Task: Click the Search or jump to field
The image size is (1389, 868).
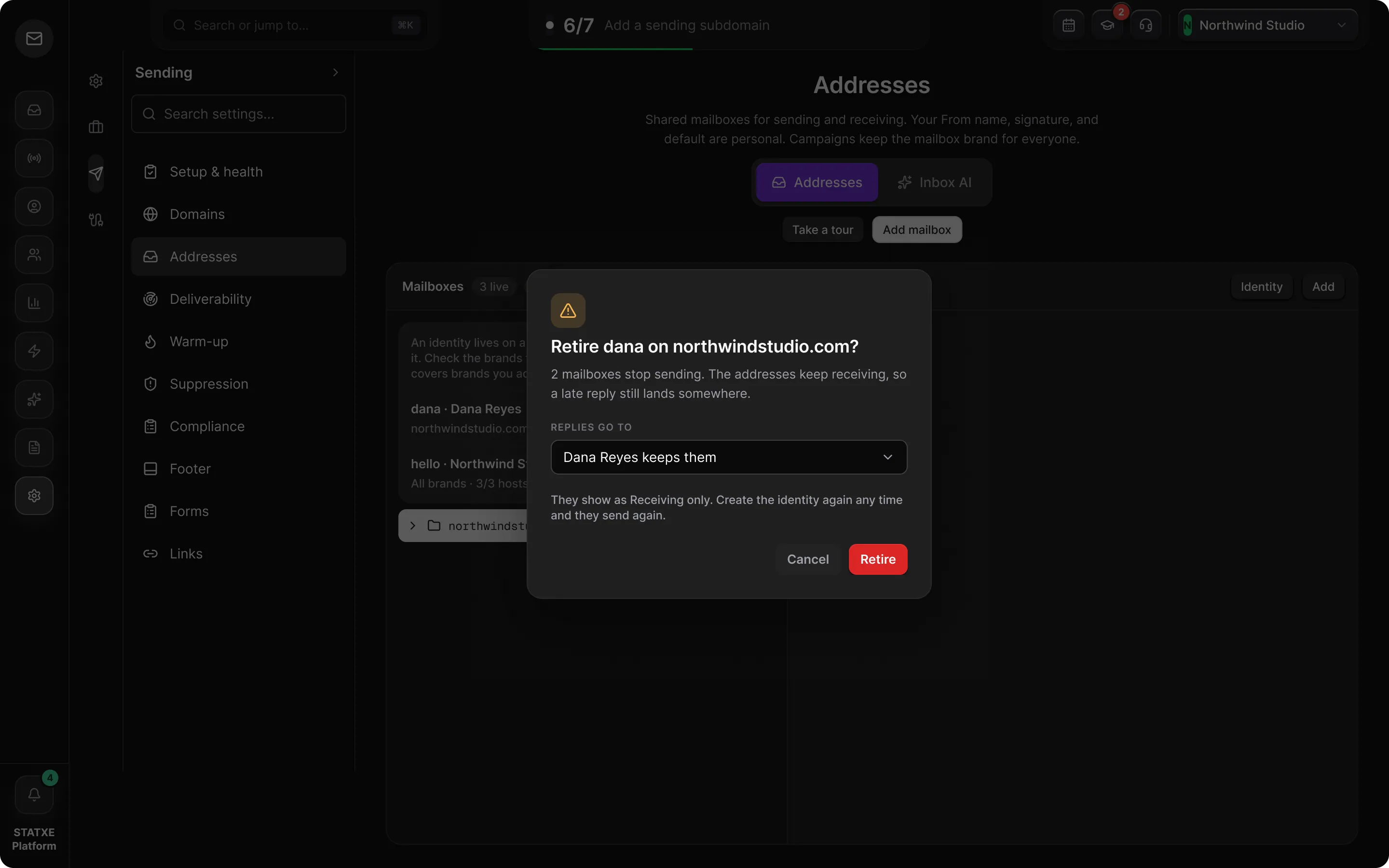Action: (295, 25)
